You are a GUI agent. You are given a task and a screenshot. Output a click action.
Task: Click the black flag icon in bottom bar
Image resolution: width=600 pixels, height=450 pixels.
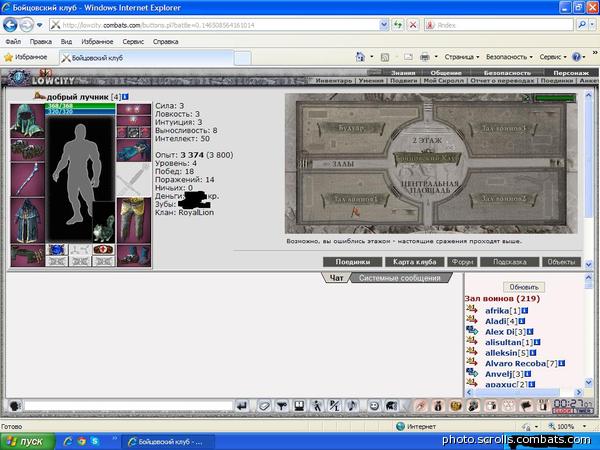pos(526,406)
